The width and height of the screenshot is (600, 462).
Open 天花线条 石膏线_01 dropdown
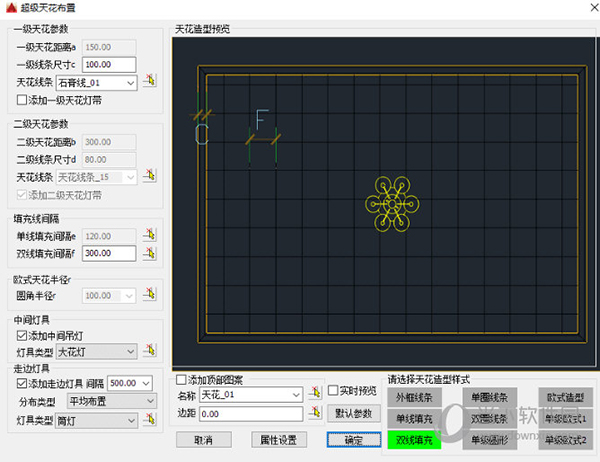131,82
